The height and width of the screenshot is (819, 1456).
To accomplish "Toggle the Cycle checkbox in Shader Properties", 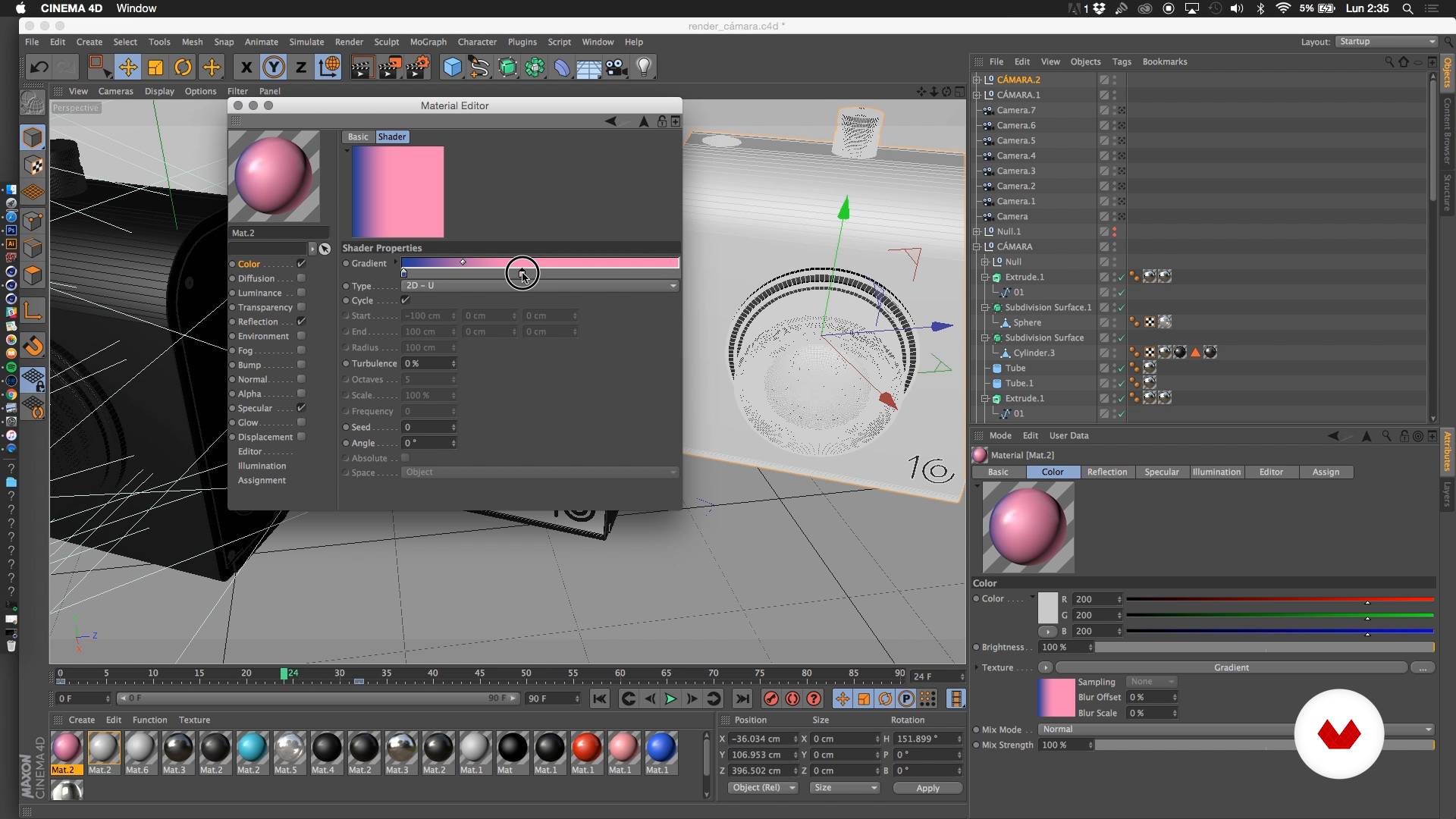I will (x=405, y=300).
